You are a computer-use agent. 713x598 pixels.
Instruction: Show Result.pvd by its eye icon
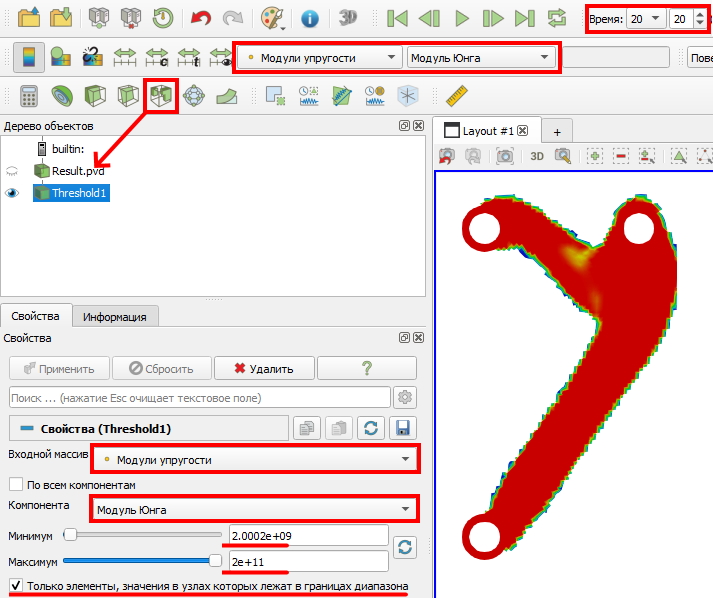coord(12,171)
